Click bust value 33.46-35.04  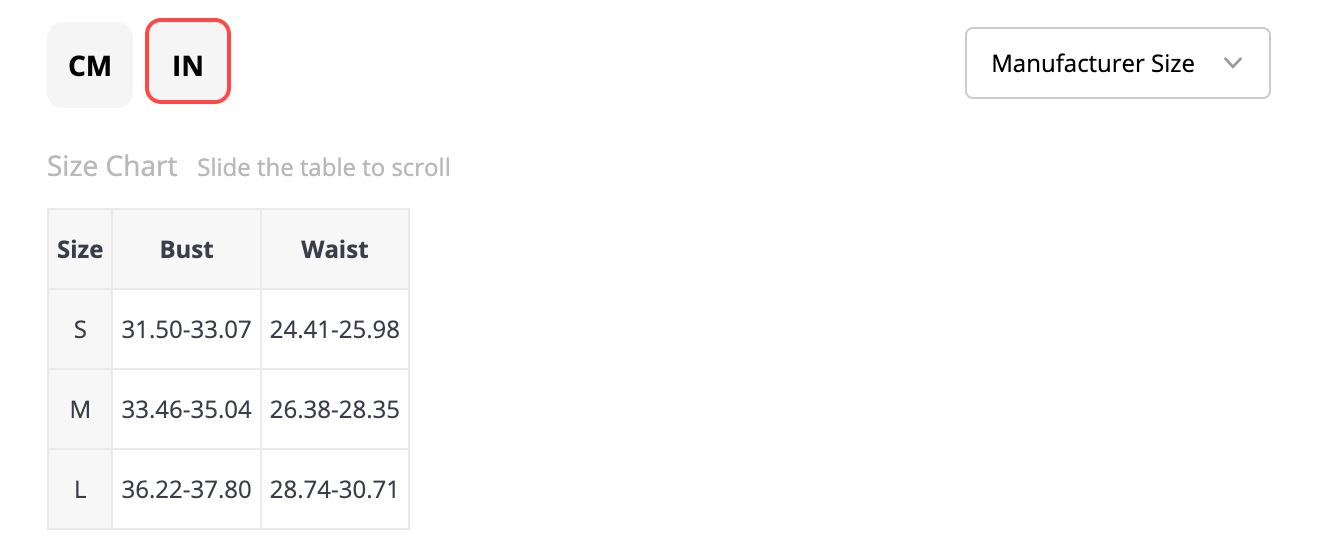click(x=187, y=409)
